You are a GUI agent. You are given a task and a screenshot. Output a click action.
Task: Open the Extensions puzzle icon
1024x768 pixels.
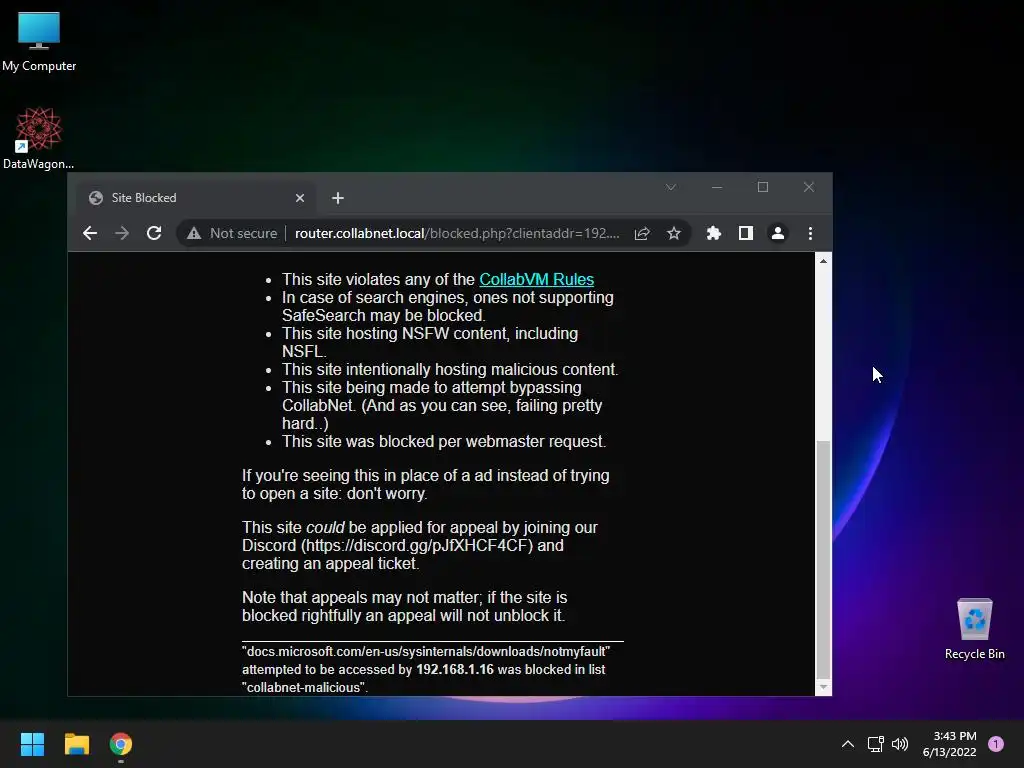[714, 233]
